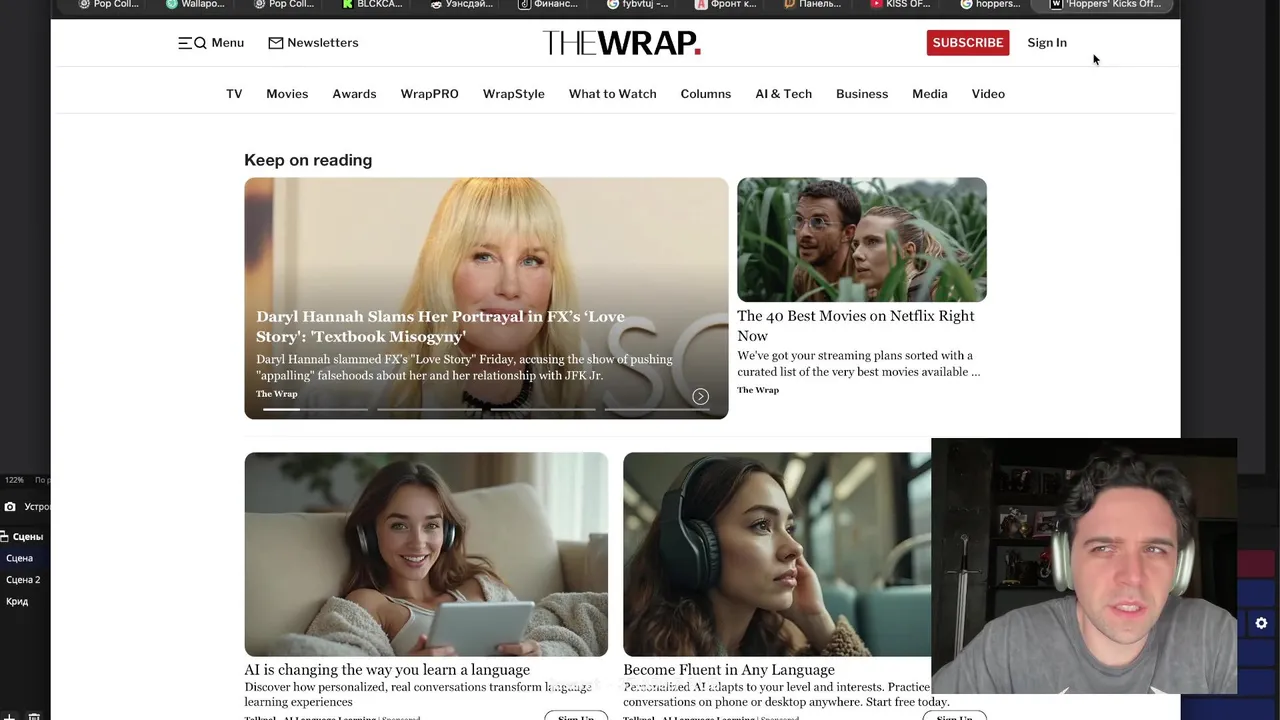Open the TV section
Viewport: 1280px width, 720px height.
tap(234, 94)
